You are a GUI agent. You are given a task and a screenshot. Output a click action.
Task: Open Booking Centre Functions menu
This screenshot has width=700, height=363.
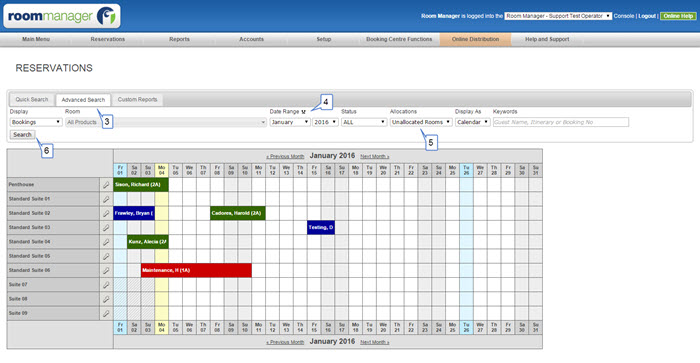[x=399, y=39]
